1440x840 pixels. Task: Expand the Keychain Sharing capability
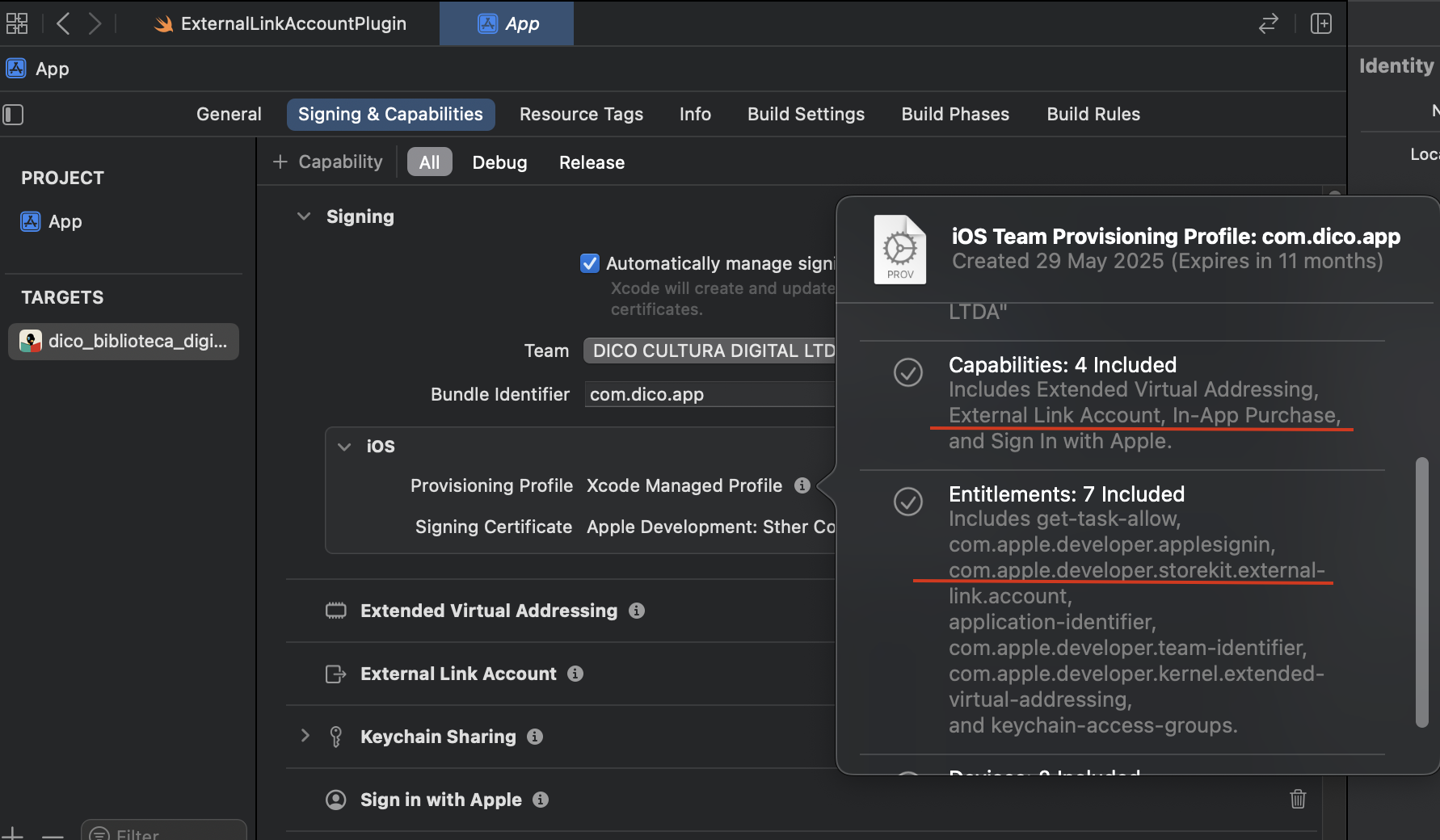click(305, 736)
